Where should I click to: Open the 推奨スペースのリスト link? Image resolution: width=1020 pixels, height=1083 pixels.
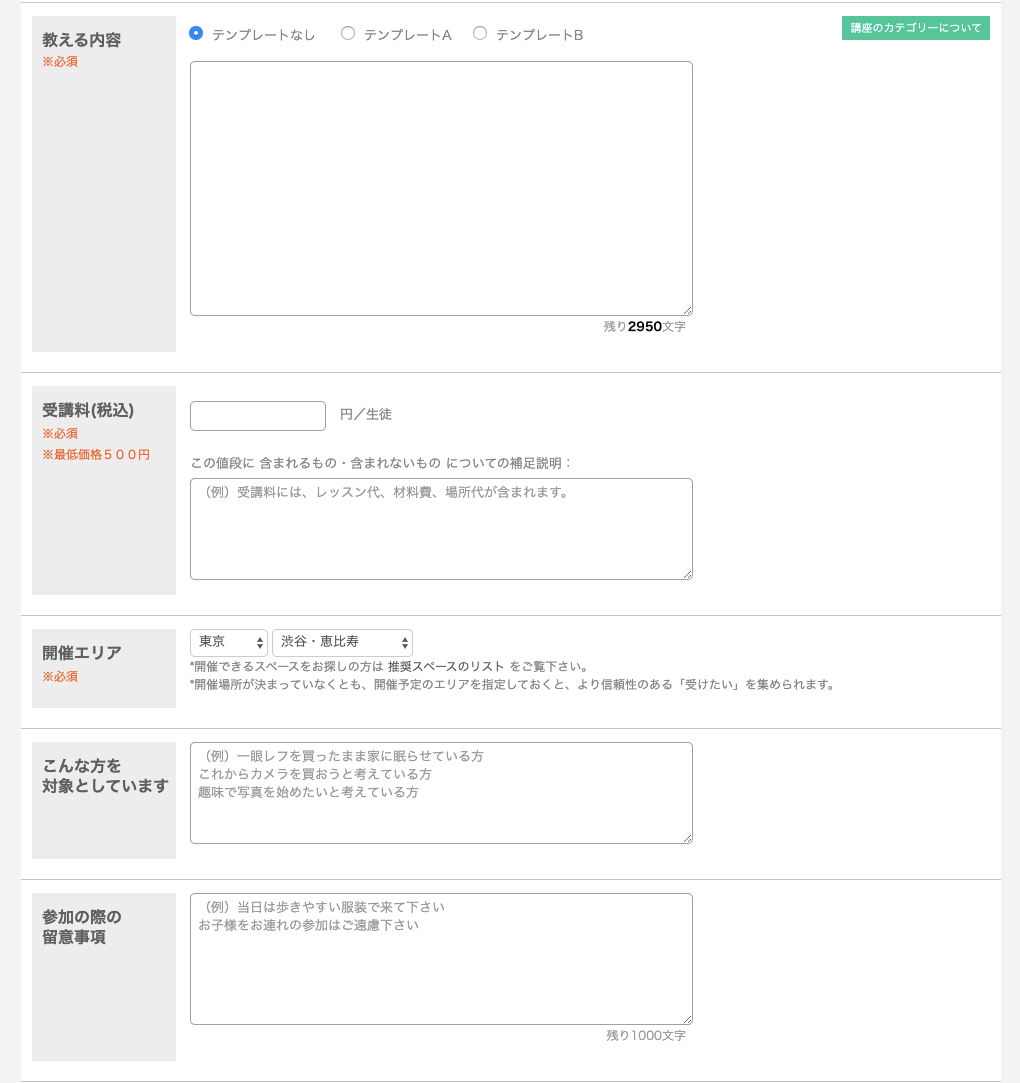[446, 667]
